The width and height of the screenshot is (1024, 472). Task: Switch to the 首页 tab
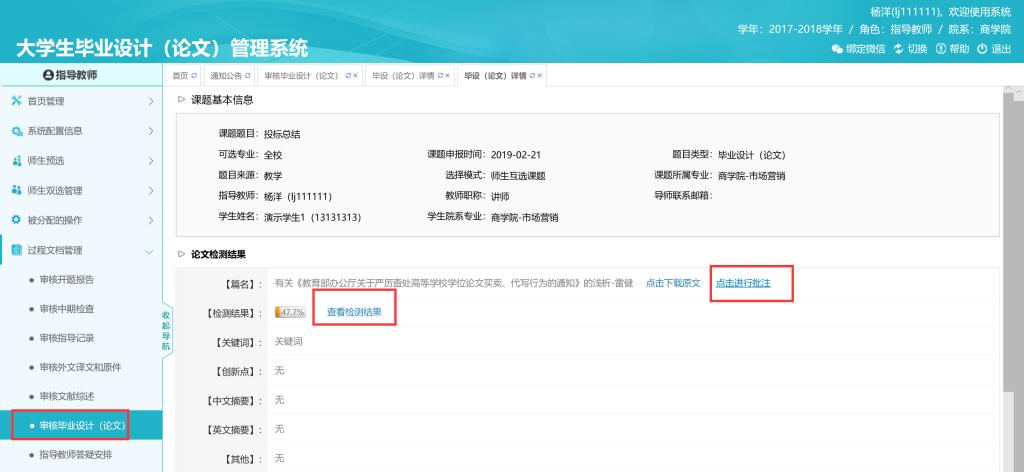coord(180,76)
